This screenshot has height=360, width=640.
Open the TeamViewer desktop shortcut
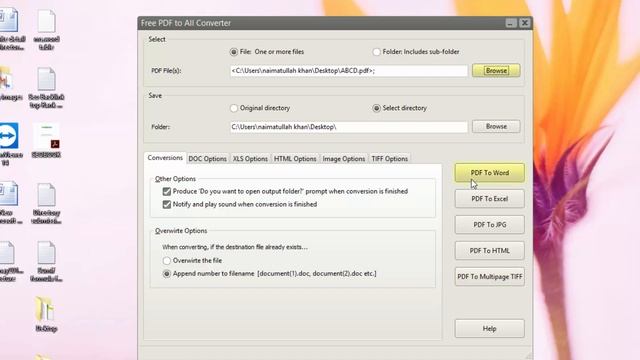[9, 136]
